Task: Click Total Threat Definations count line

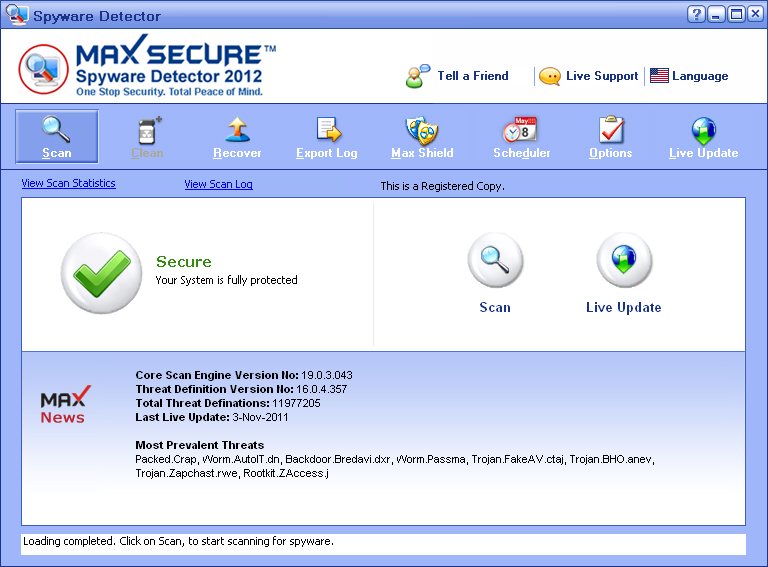Action: coord(228,403)
